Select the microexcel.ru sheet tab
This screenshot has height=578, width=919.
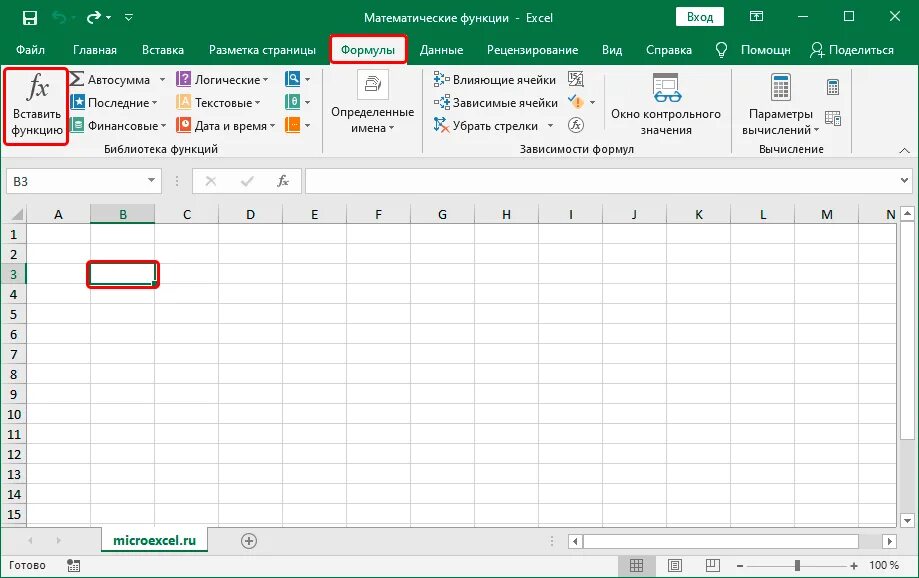pyautogui.click(x=154, y=540)
